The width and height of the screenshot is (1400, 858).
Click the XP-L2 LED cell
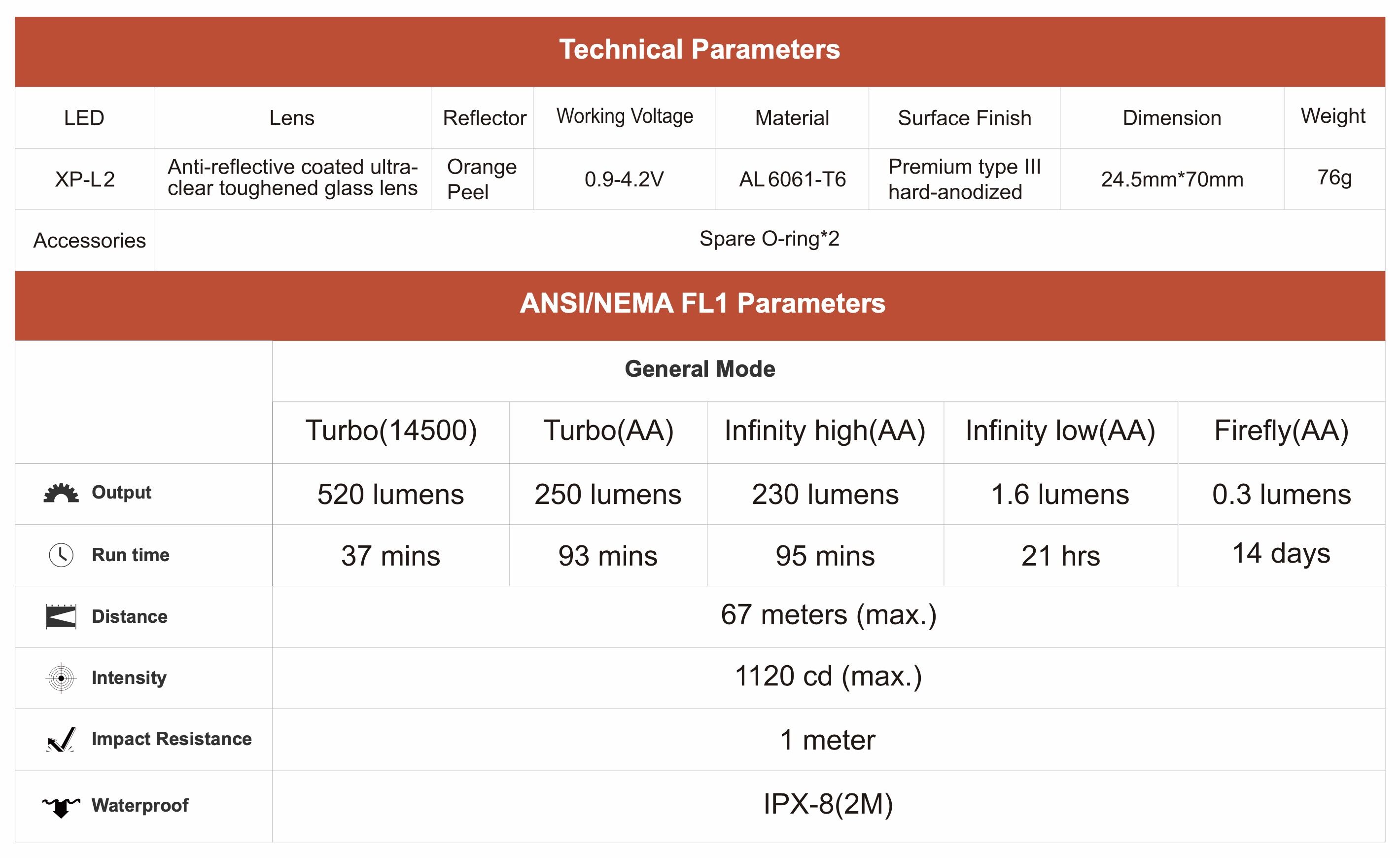pos(85,179)
